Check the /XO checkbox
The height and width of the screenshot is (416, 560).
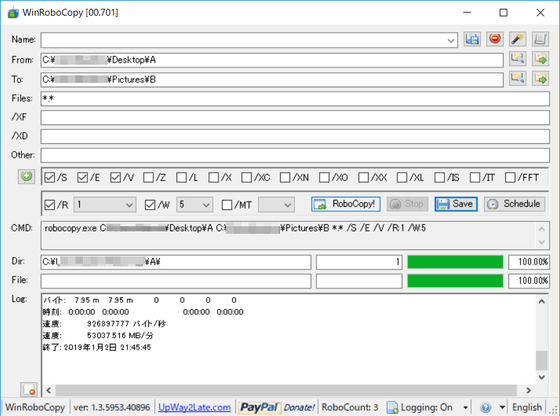[x=324, y=177]
